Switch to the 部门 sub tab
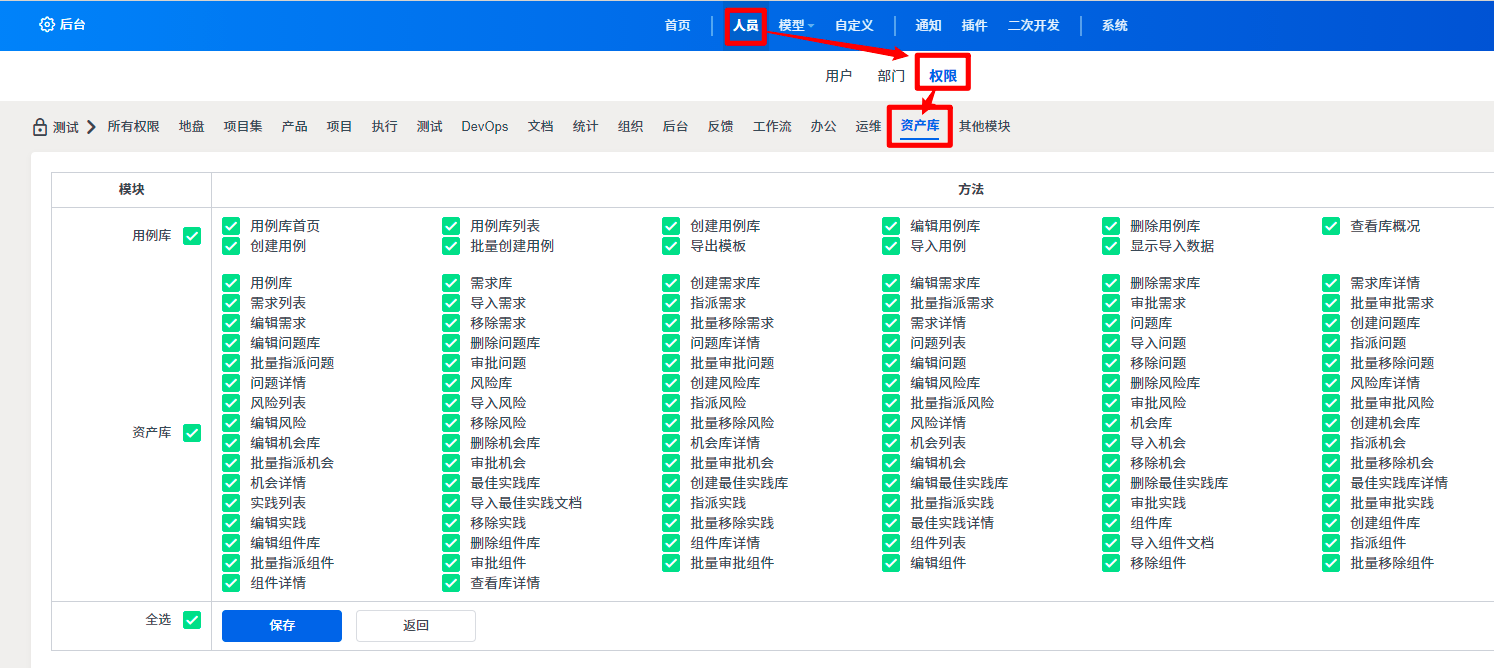The width and height of the screenshot is (1494, 668). [x=891, y=76]
